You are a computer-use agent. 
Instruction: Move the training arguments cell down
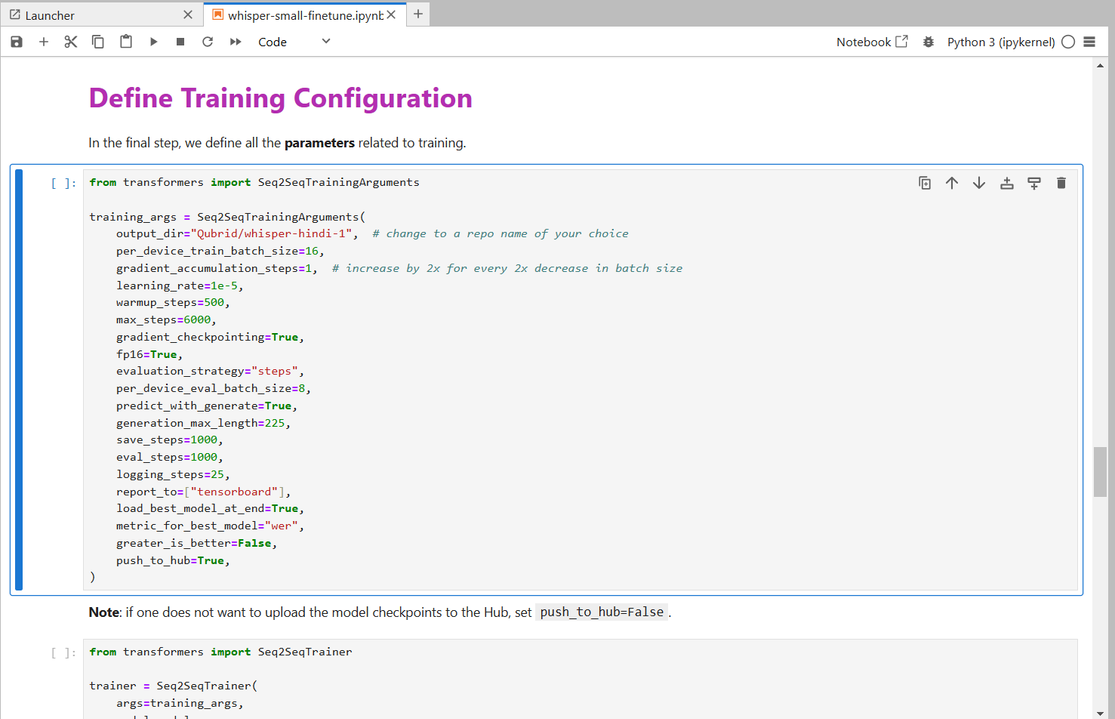[x=979, y=183]
